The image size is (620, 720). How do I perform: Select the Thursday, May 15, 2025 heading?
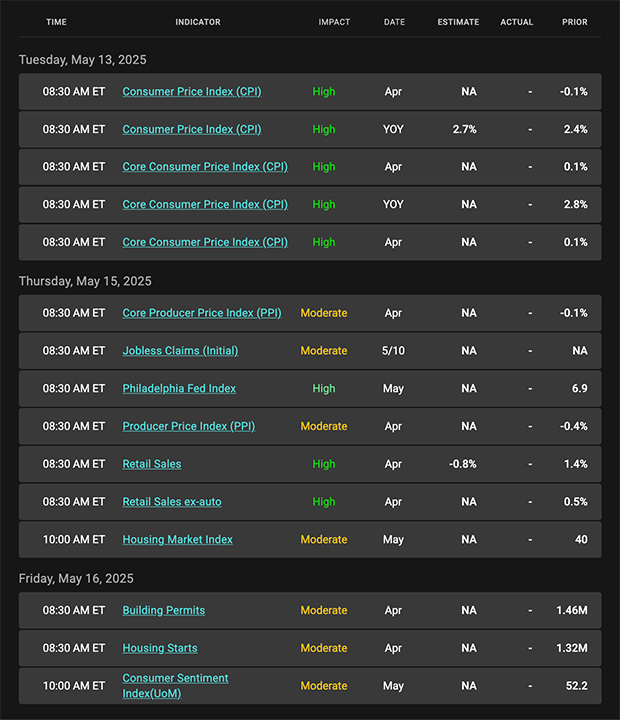tap(85, 281)
